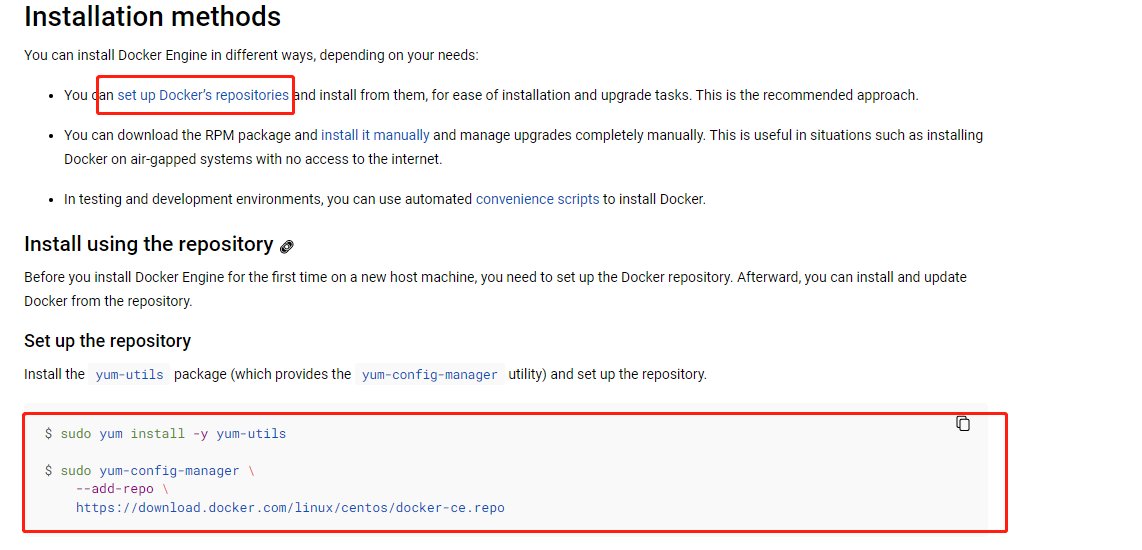Click the line 'Docker from the repository.'
Screen dimensions: 1142x550
[108, 301]
